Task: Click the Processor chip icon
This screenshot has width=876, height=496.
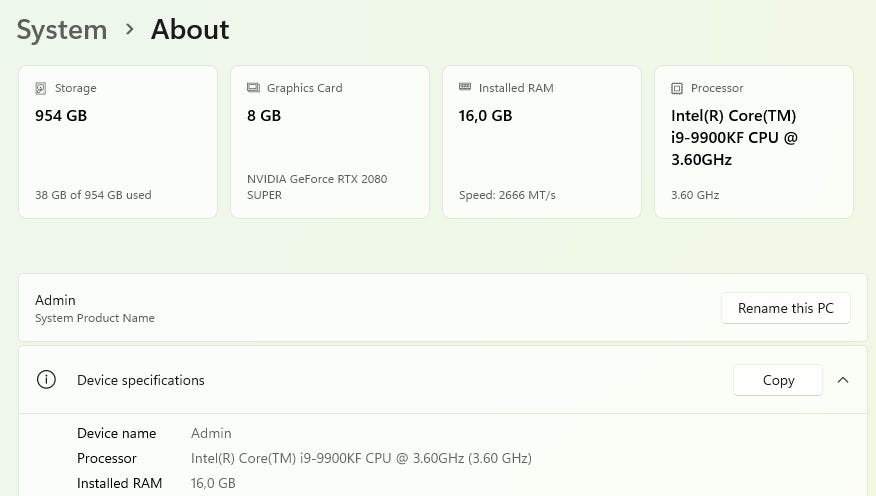Action: (677, 88)
